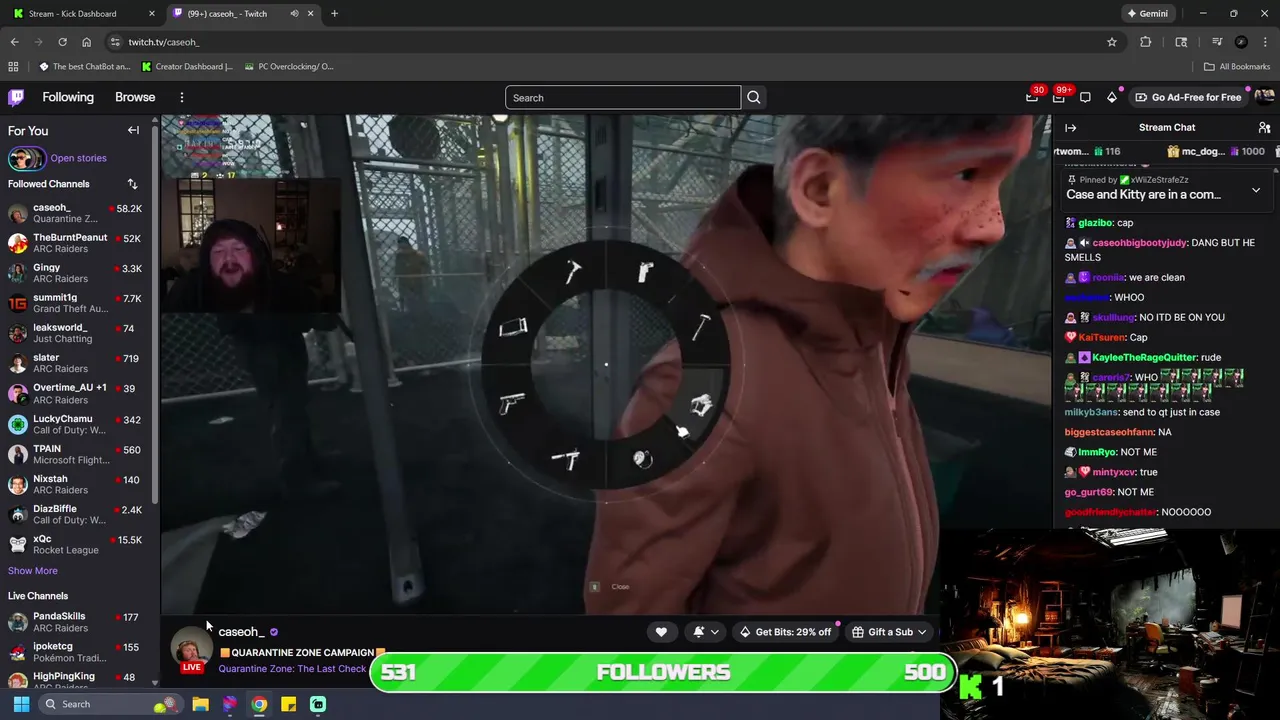
Task: Go to the Browse tab
Action: (135, 97)
